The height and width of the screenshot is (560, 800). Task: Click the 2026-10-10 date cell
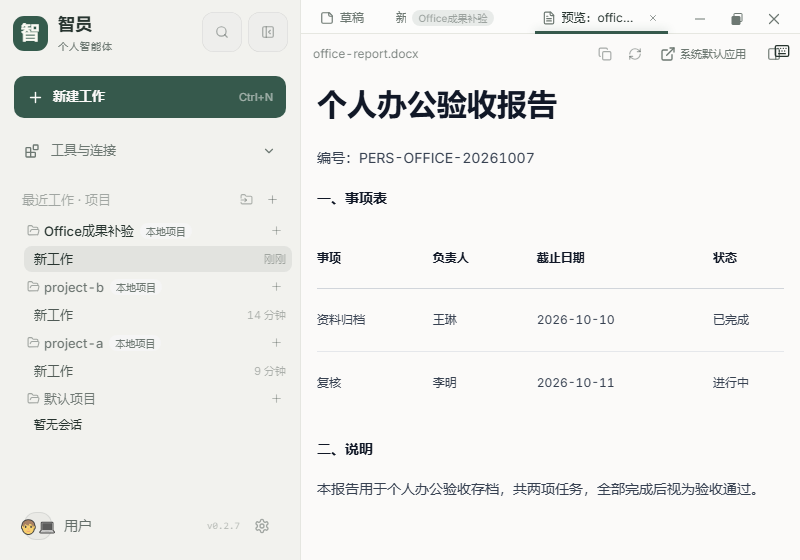(576, 320)
